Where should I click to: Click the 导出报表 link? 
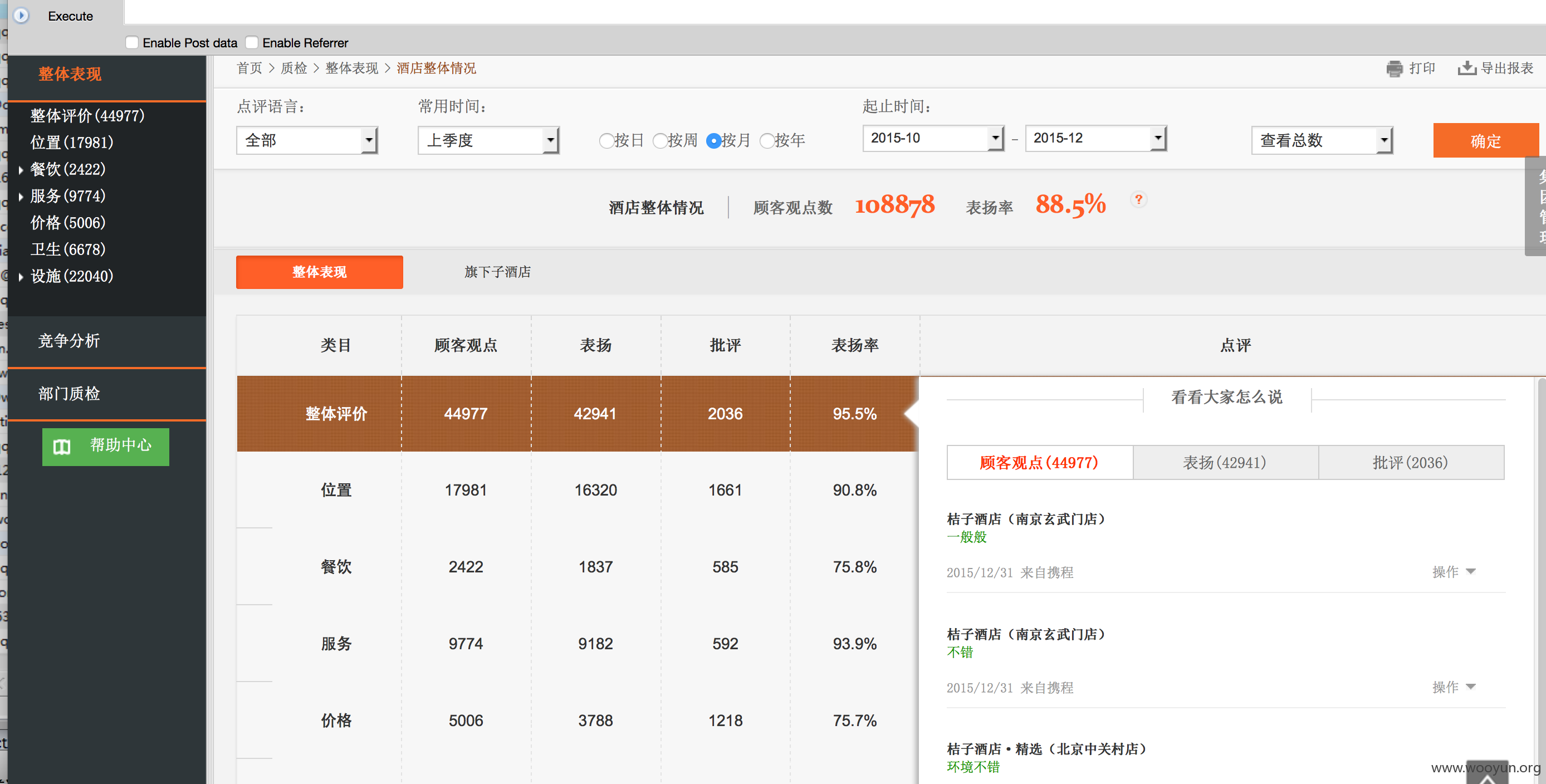(x=1506, y=68)
